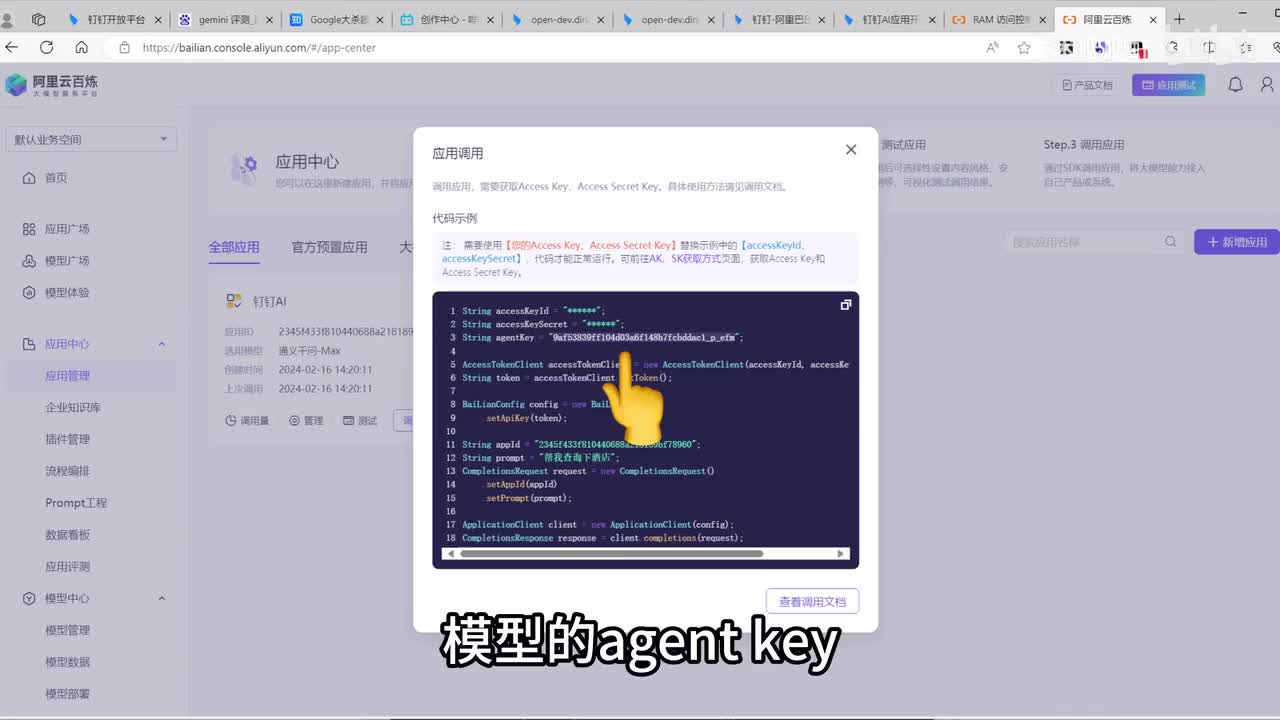
Task: Click the 新增应用 button
Action: click(1236, 242)
